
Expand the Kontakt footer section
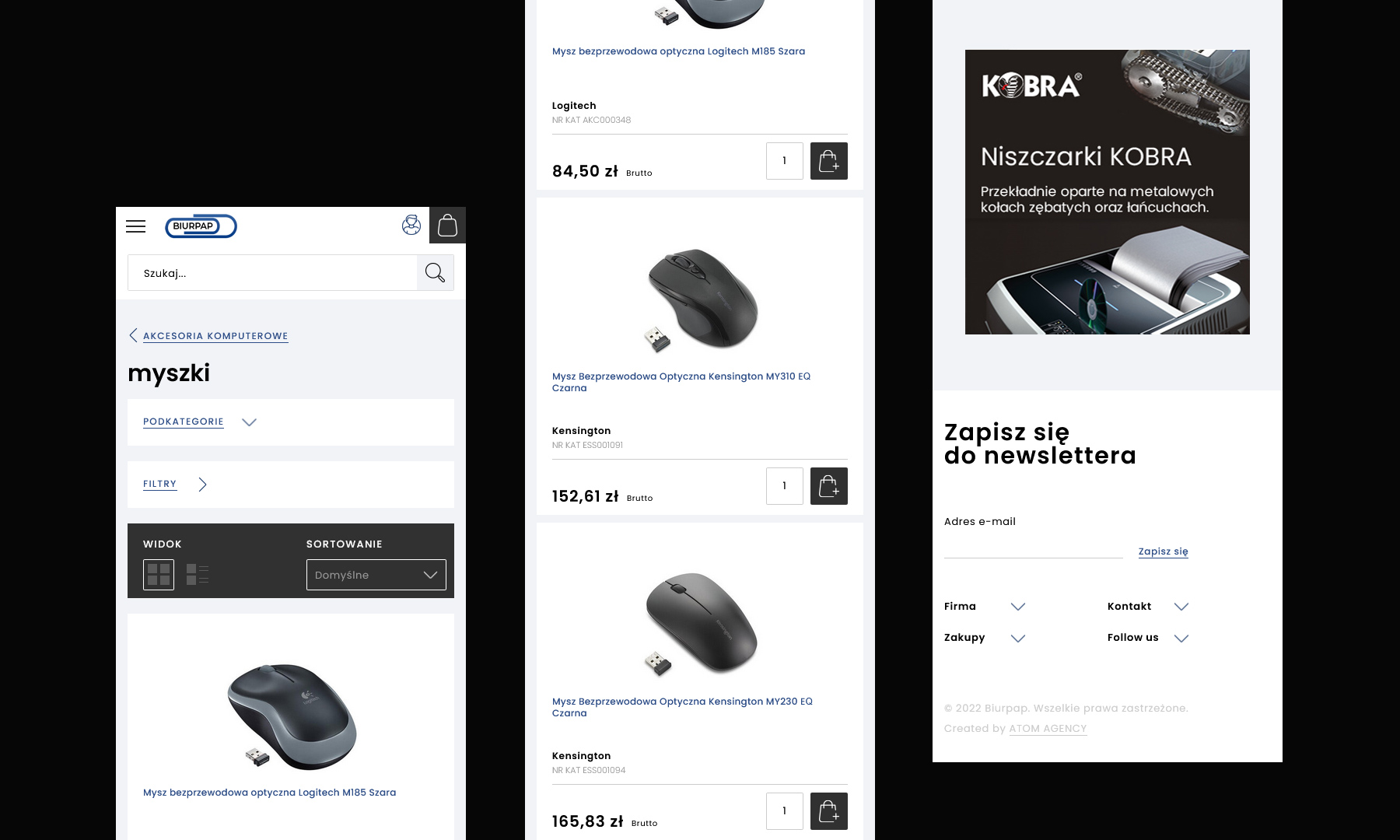[x=1147, y=607]
